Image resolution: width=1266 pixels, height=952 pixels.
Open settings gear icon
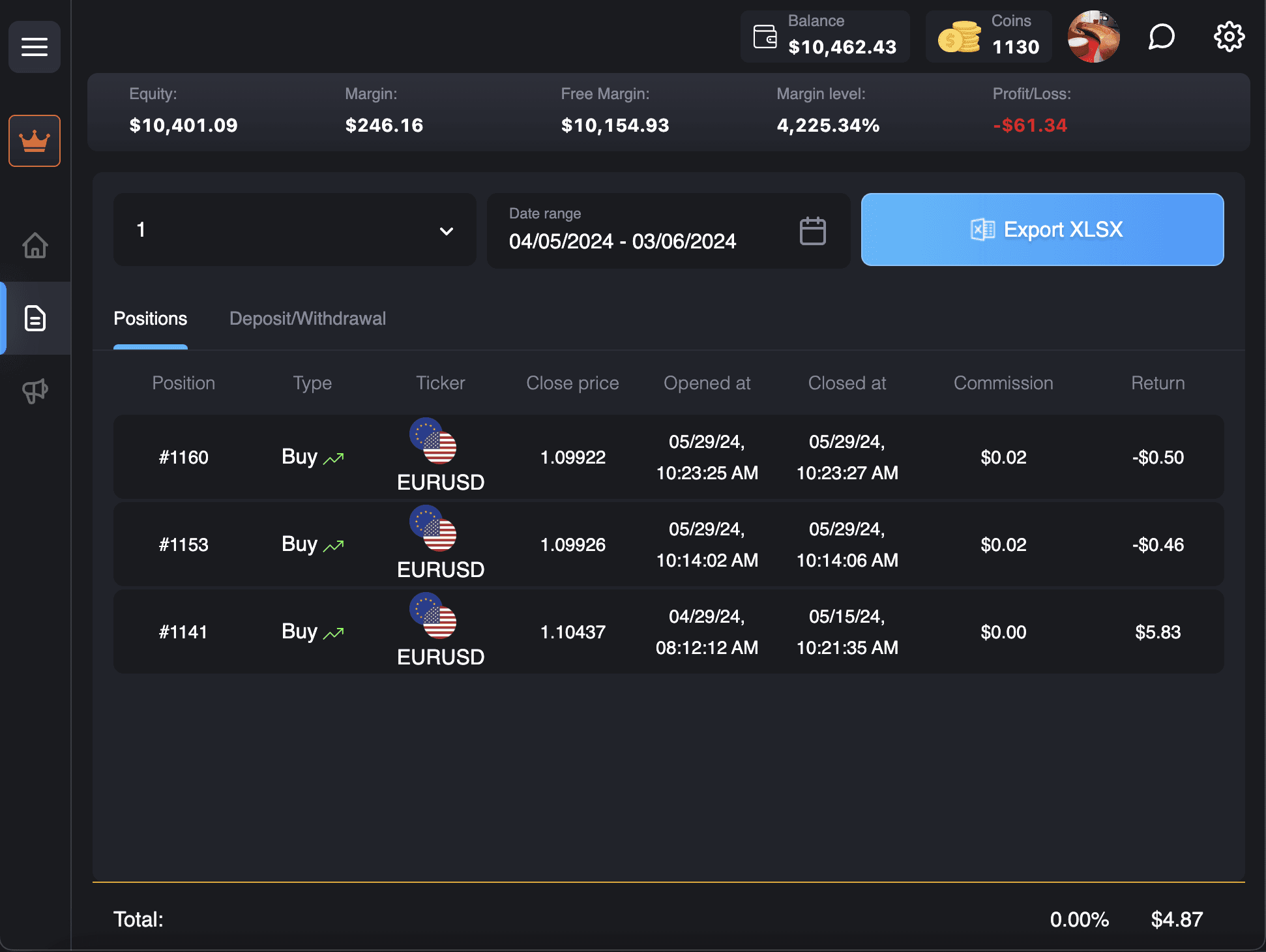coord(1229,37)
